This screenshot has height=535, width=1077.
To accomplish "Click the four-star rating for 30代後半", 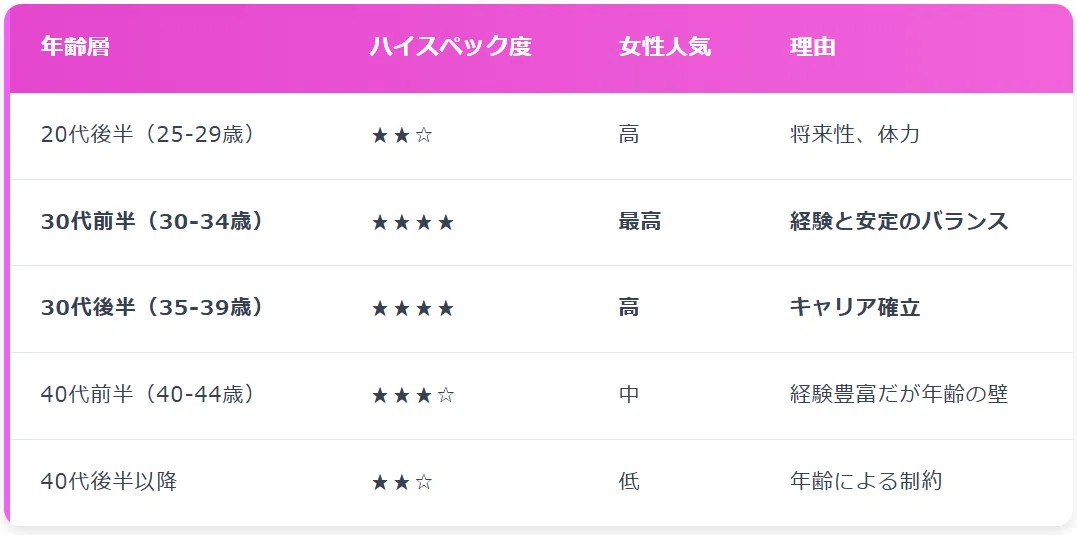I will click(413, 309).
